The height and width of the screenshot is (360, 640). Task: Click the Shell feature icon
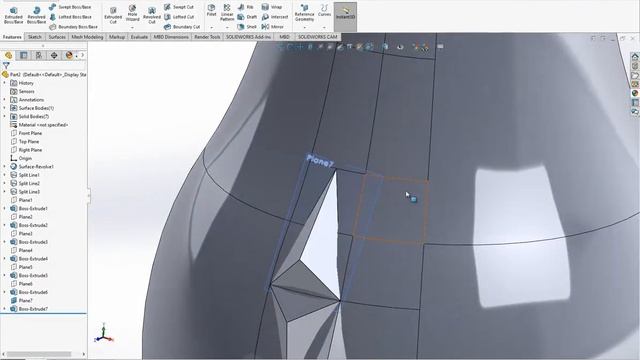click(x=247, y=27)
